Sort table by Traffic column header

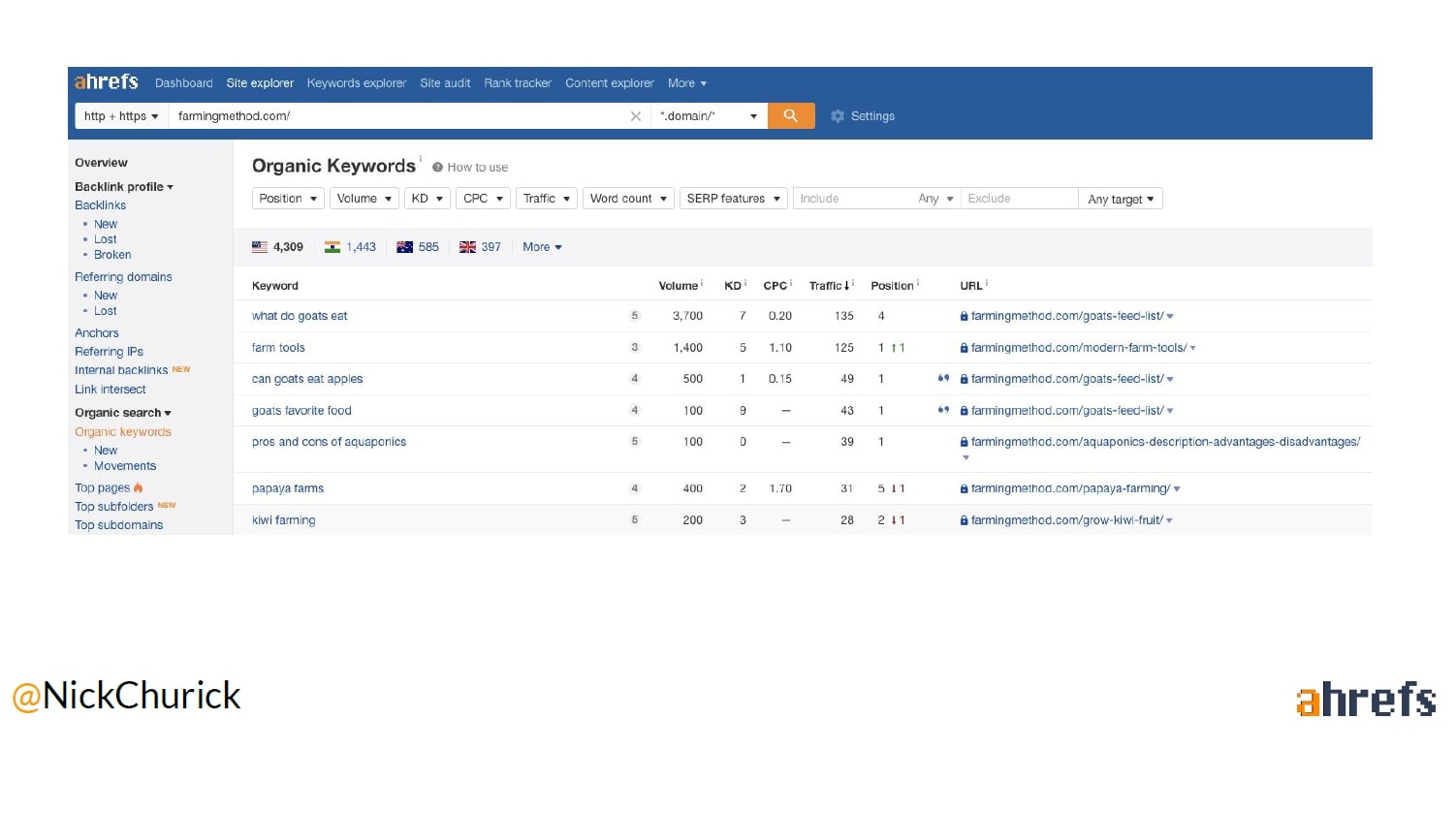[x=826, y=286]
